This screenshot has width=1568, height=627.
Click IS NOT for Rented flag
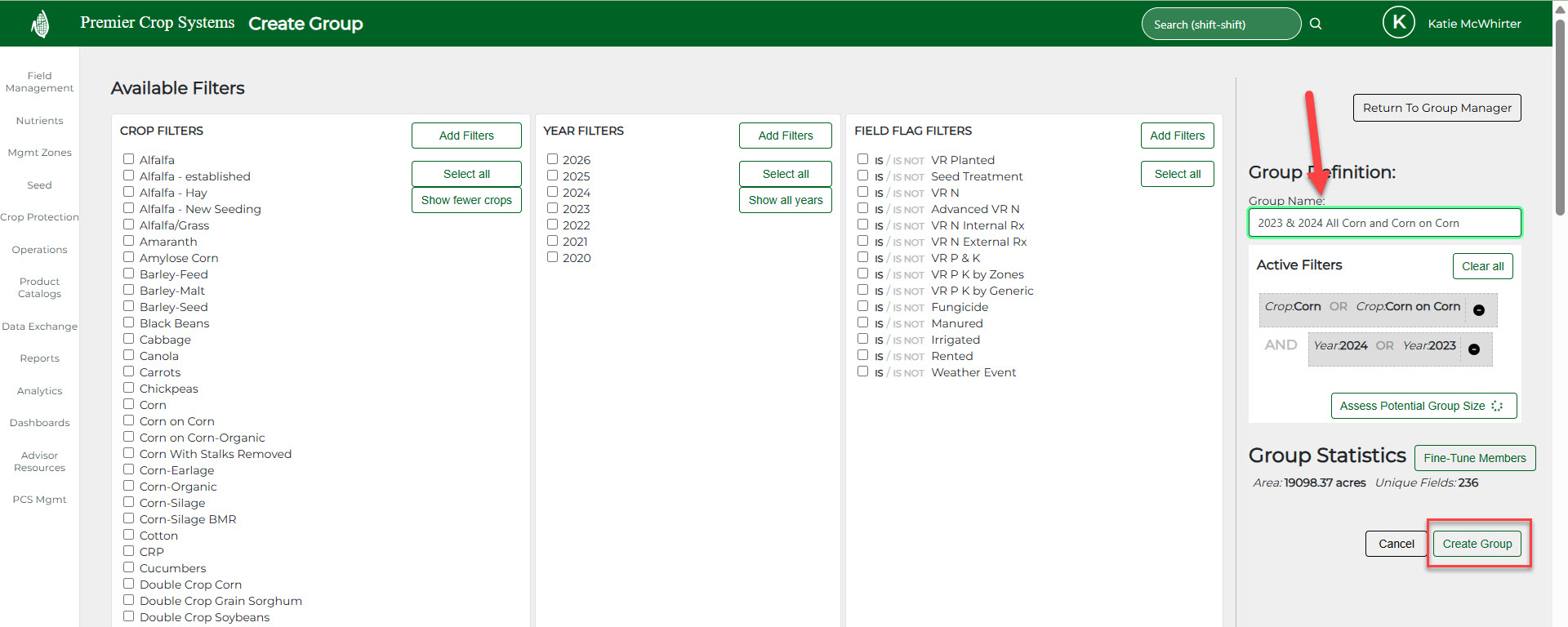pos(908,357)
